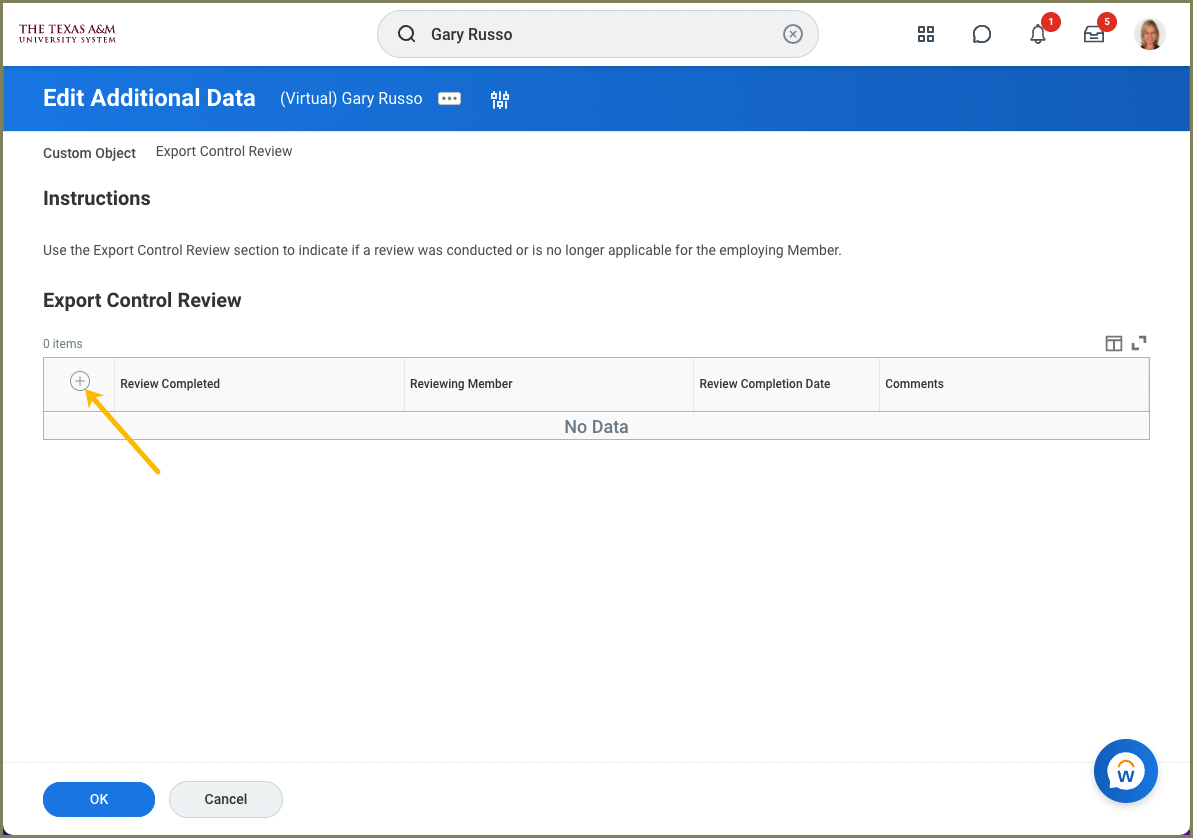Click the Texas A&M University System logo
Viewport: 1193px width, 838px height.
coord(67,34)
